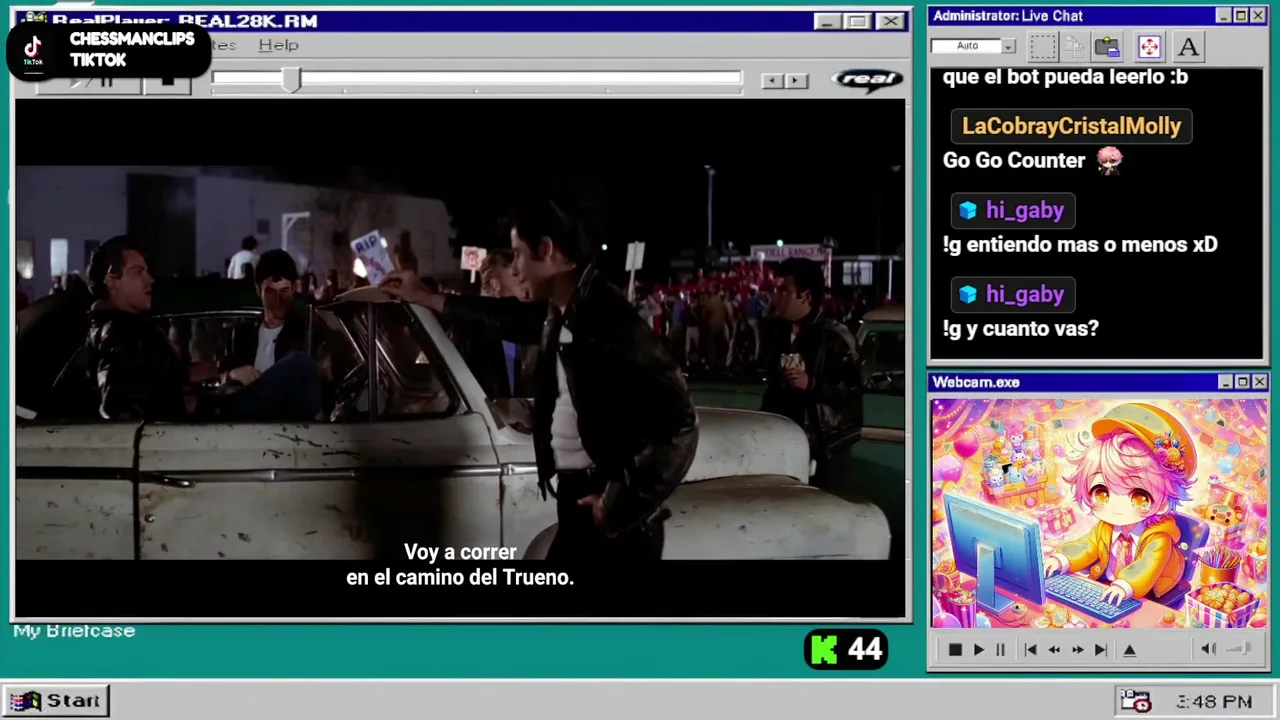Maximize the Live Chat window
This screenshot has height=720, width=1280.
[1241, 16]
